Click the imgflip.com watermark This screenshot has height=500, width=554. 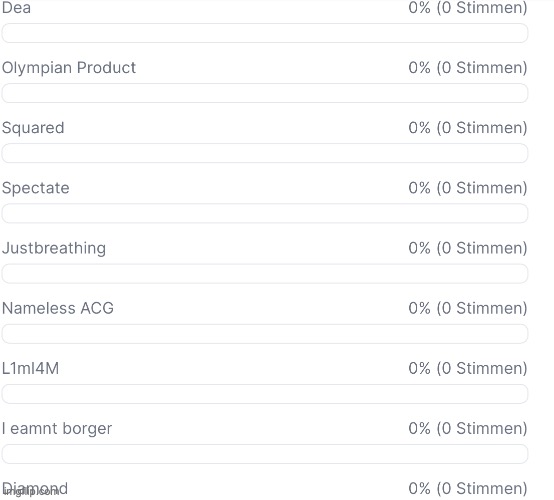[31, 491]
